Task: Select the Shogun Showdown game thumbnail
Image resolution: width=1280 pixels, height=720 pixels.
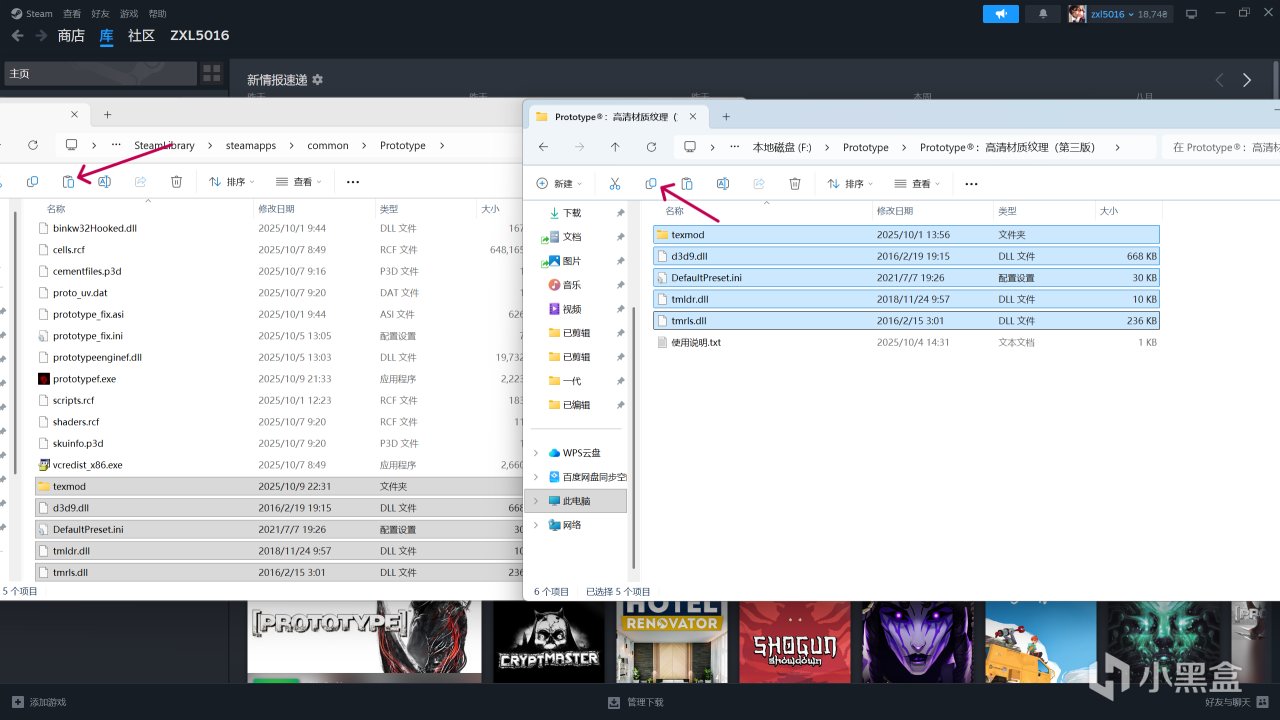Action: [795, 642]
